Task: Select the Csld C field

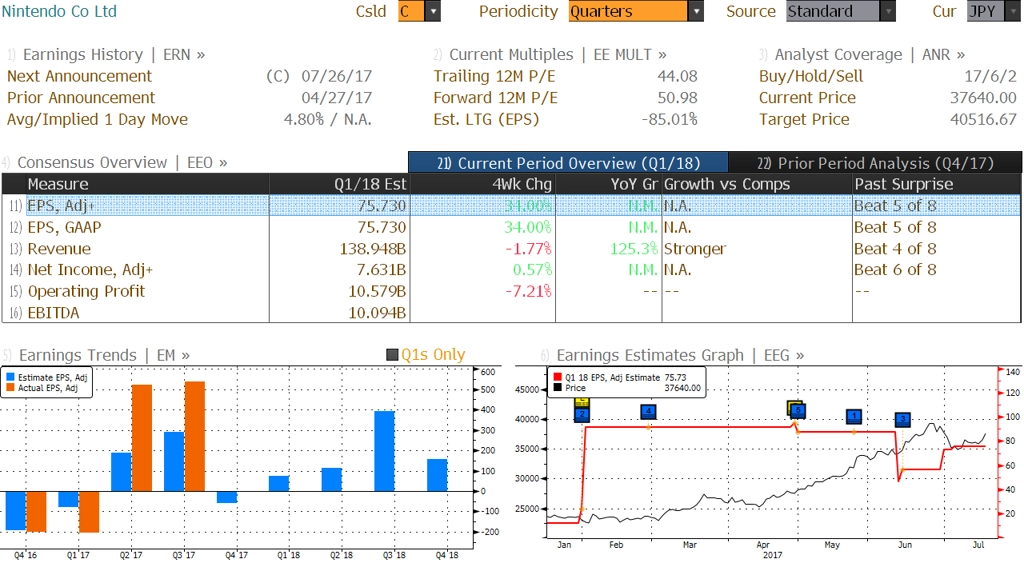Action: pyautogui.click(x=411, y=11)
